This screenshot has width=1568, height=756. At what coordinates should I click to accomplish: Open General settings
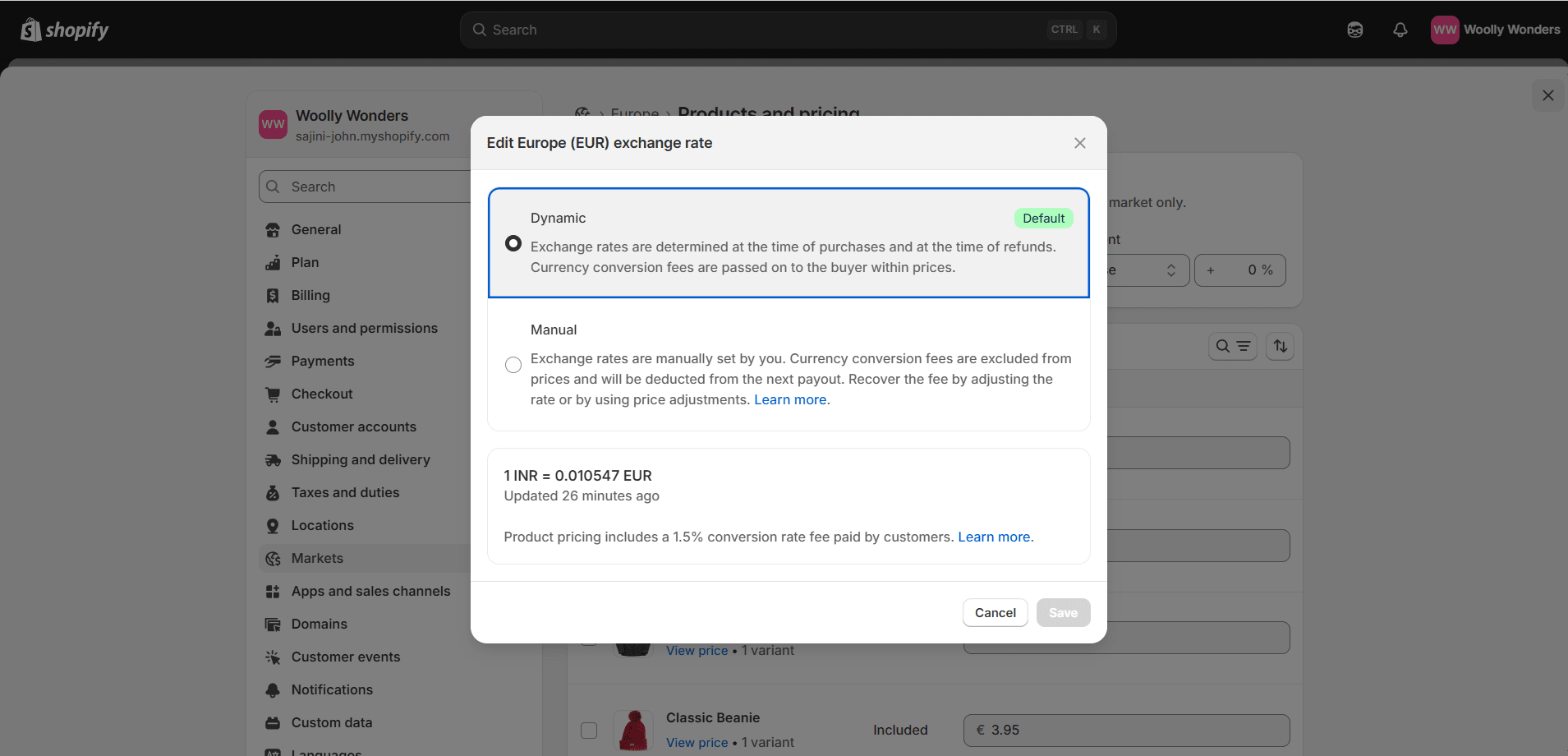(x=316, y=229)
